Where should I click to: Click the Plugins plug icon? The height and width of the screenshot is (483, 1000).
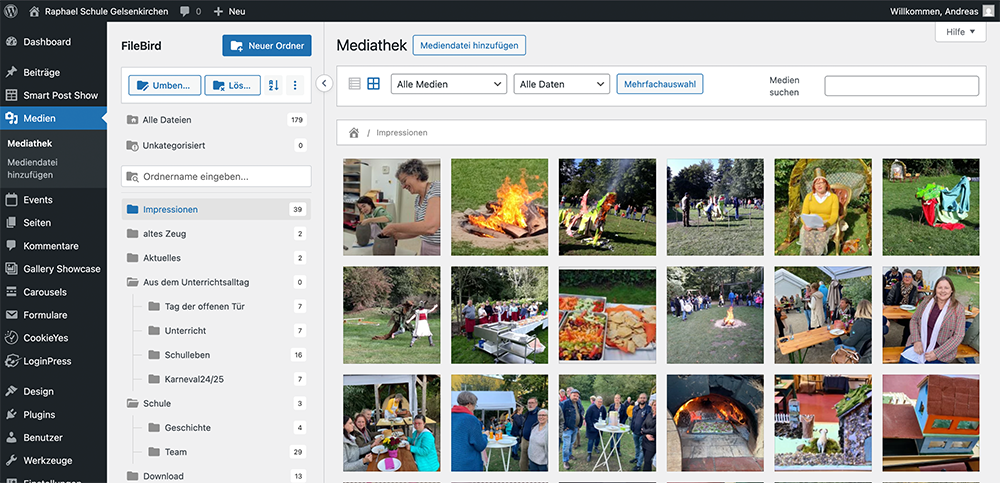tap(11, 414)
